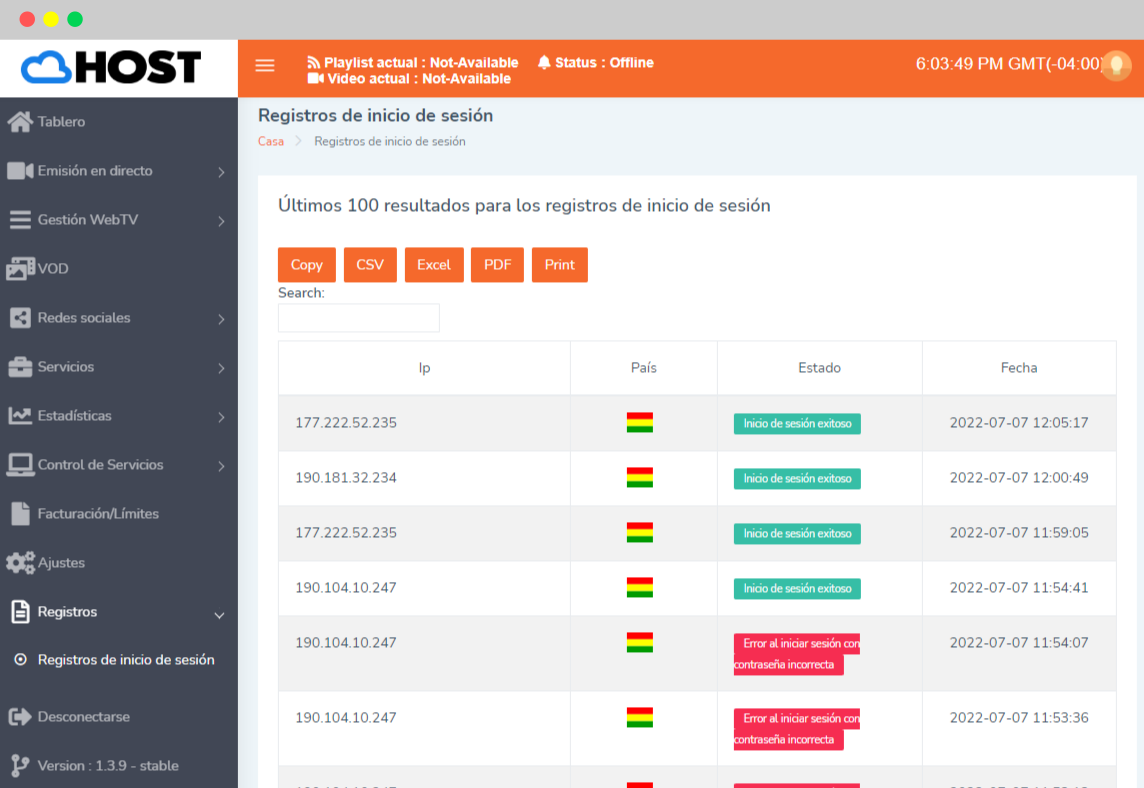Viewport: 1144px width, 788px height.
Task: Click the Redes sociales share icon
Action: pos(20,317)
